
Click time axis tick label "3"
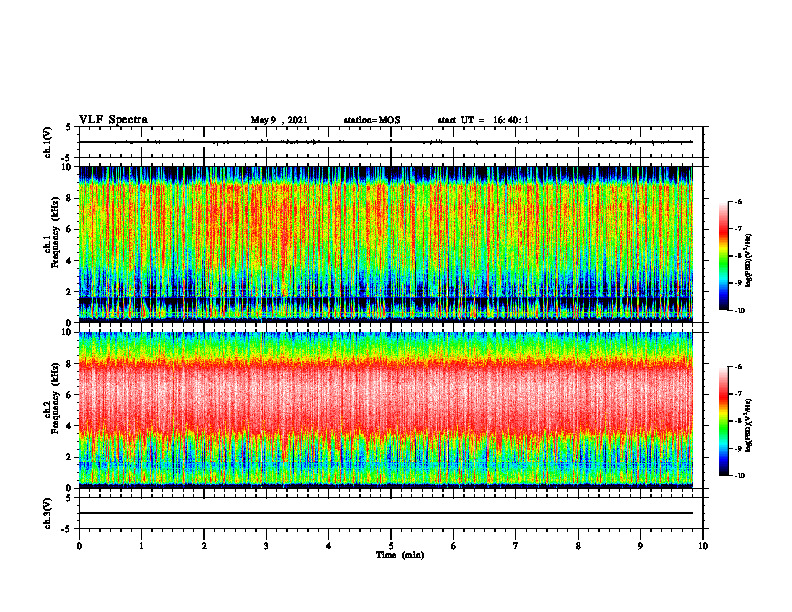coord(266,546)
